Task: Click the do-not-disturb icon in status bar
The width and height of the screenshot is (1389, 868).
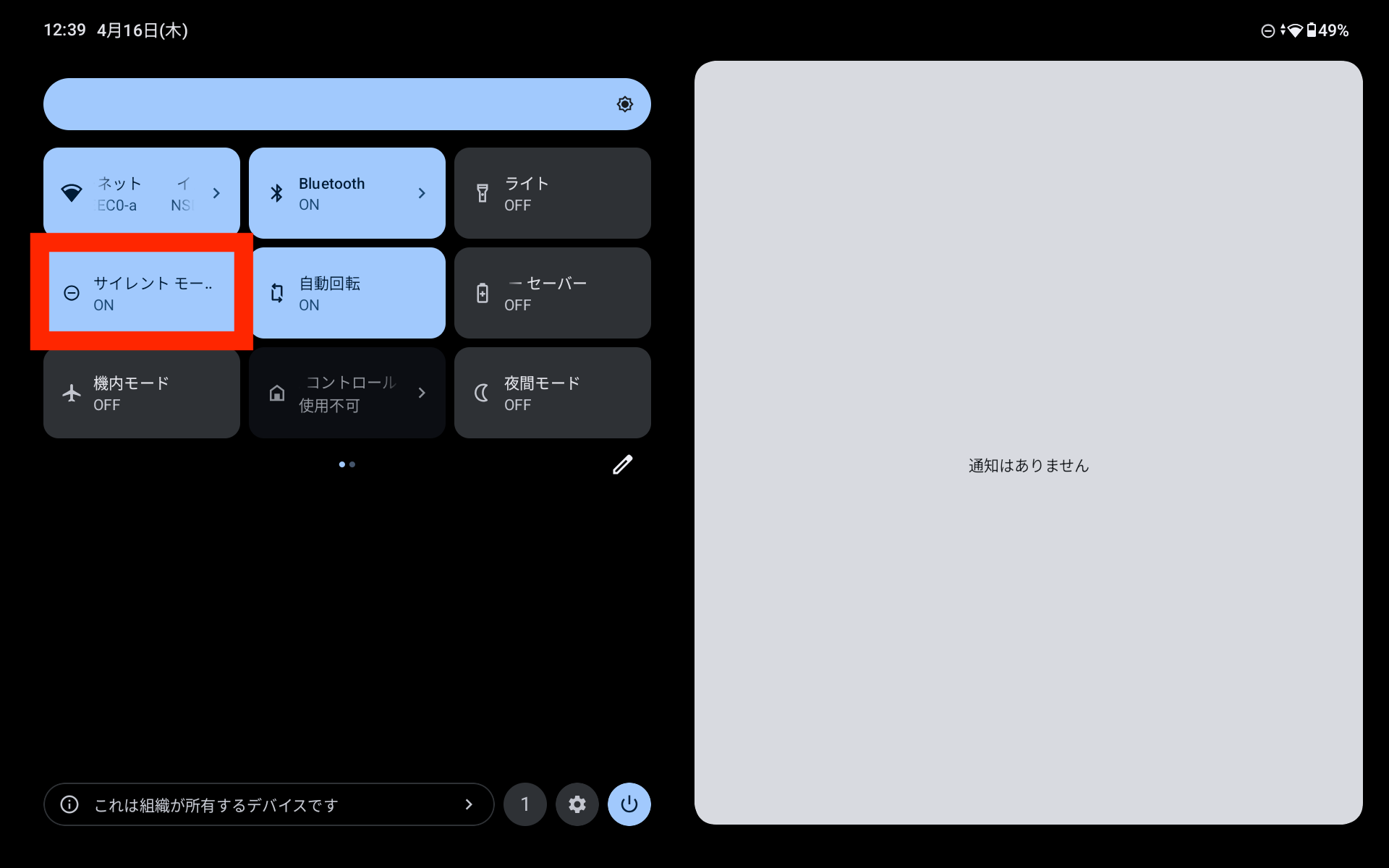Action: tap(1268, 30)
